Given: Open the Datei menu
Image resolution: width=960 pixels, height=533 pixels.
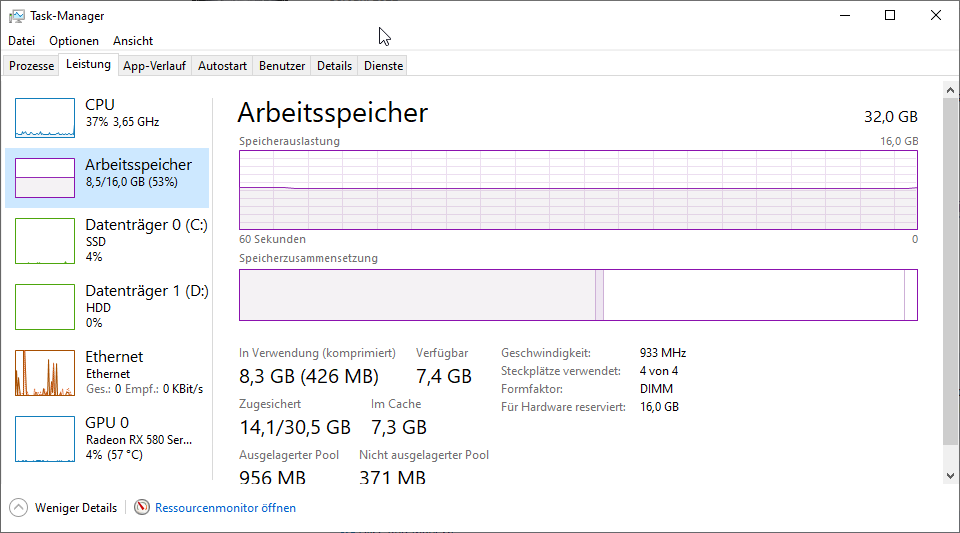Looking at the screenshot, I should [21, 41].
